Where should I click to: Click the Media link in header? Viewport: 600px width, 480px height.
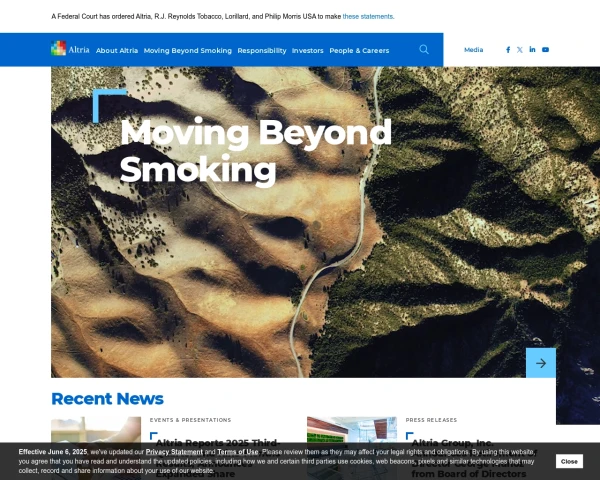click(x=473, y=50)
